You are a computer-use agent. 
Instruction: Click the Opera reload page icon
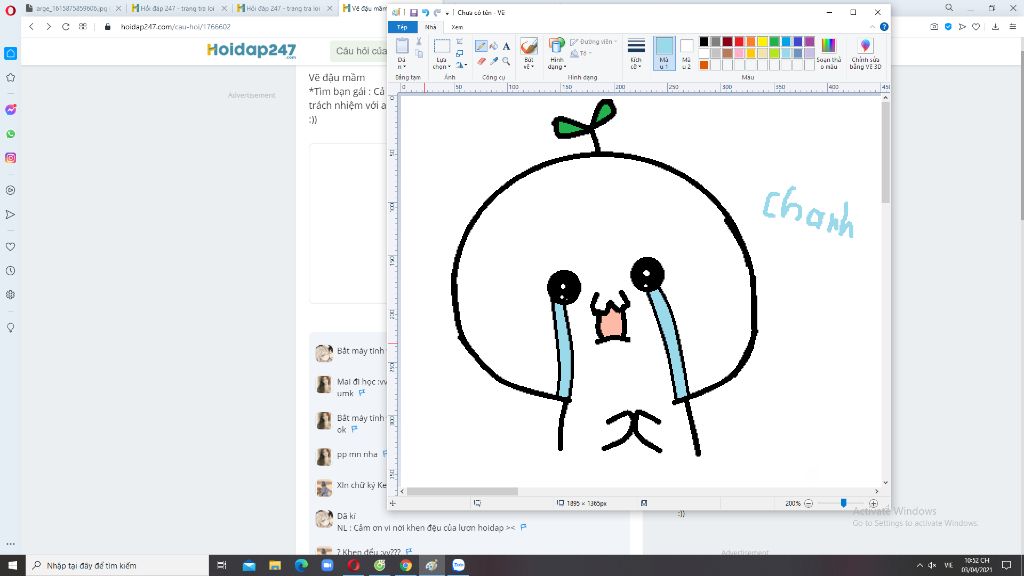[x=65, y=27]
